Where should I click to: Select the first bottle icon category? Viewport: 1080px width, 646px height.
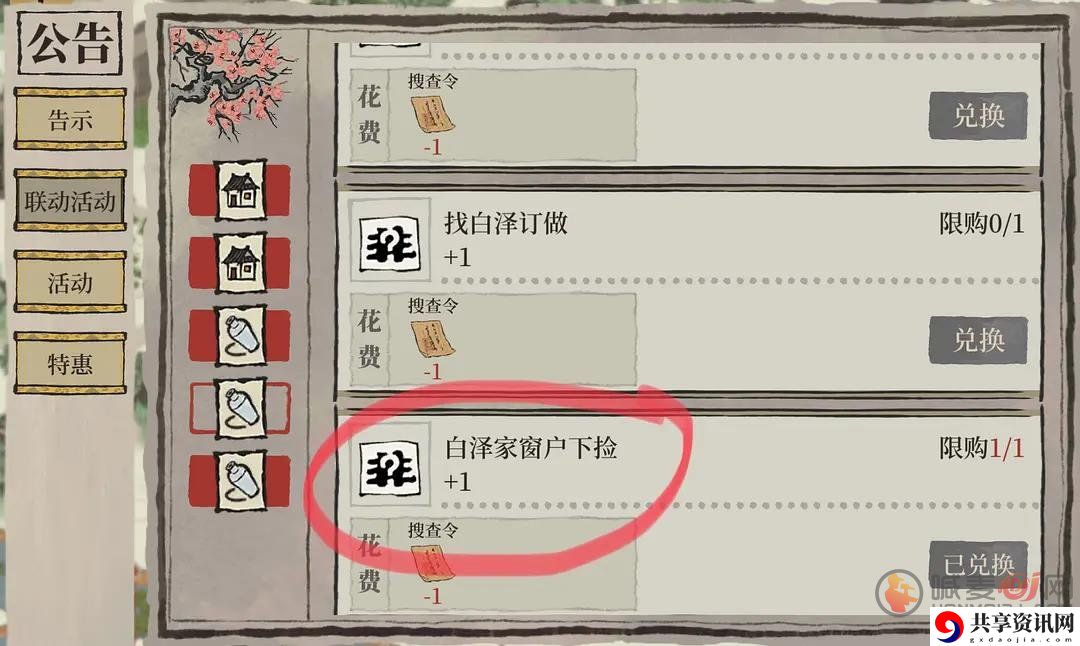tap(240, 335)
